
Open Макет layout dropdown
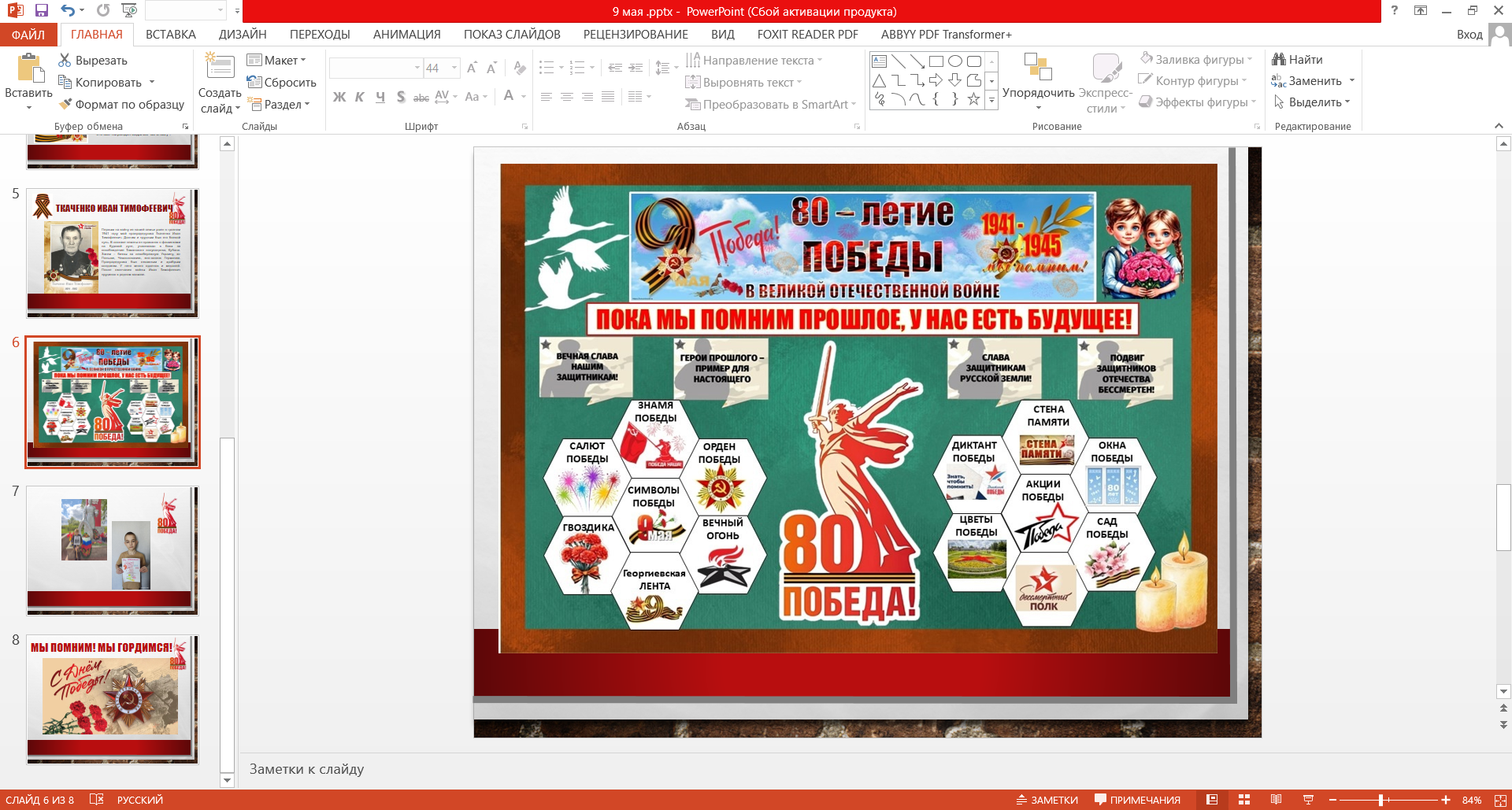point(276,61)
